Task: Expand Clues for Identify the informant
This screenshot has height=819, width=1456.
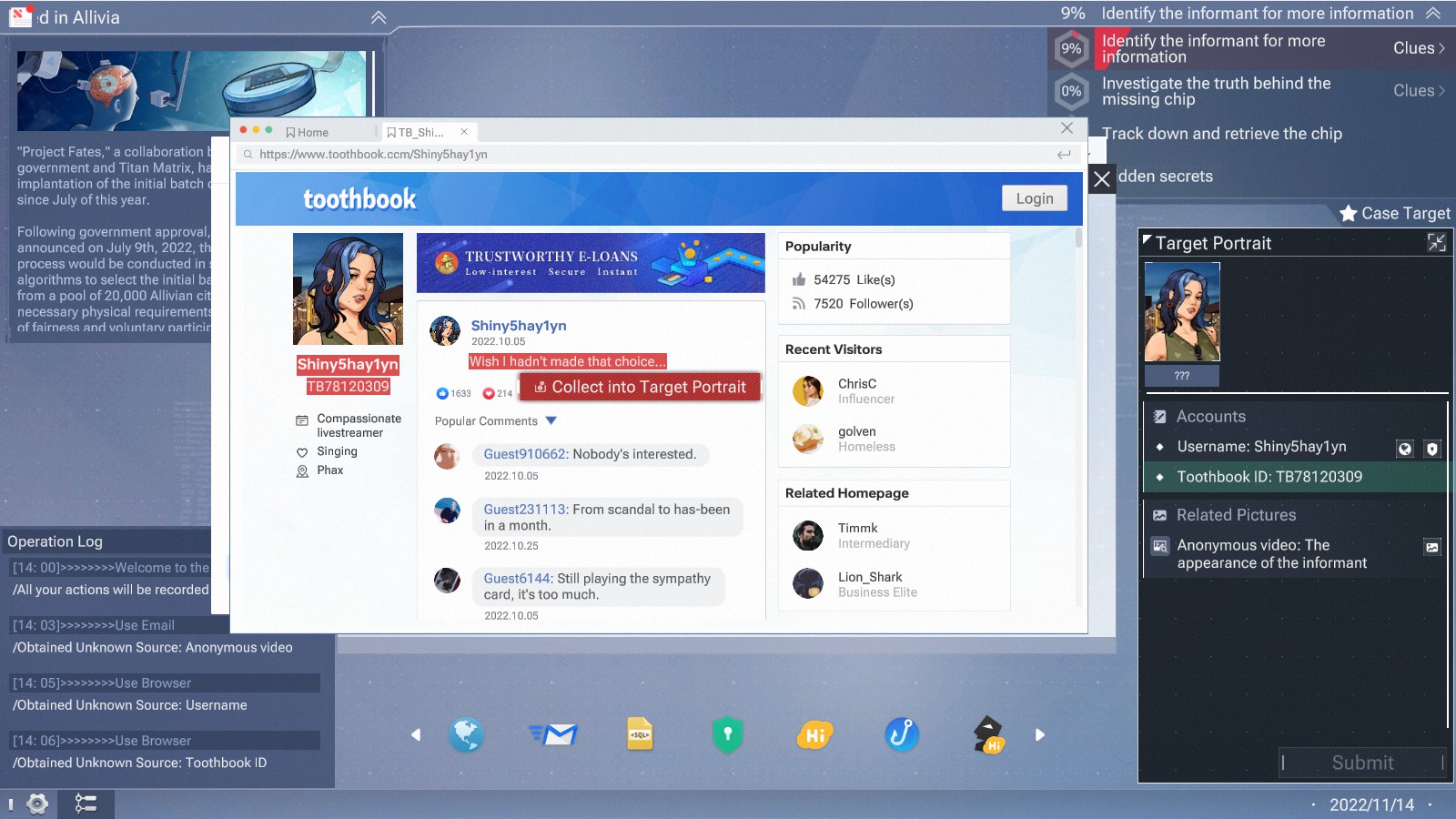Action: click(1418, 48)
